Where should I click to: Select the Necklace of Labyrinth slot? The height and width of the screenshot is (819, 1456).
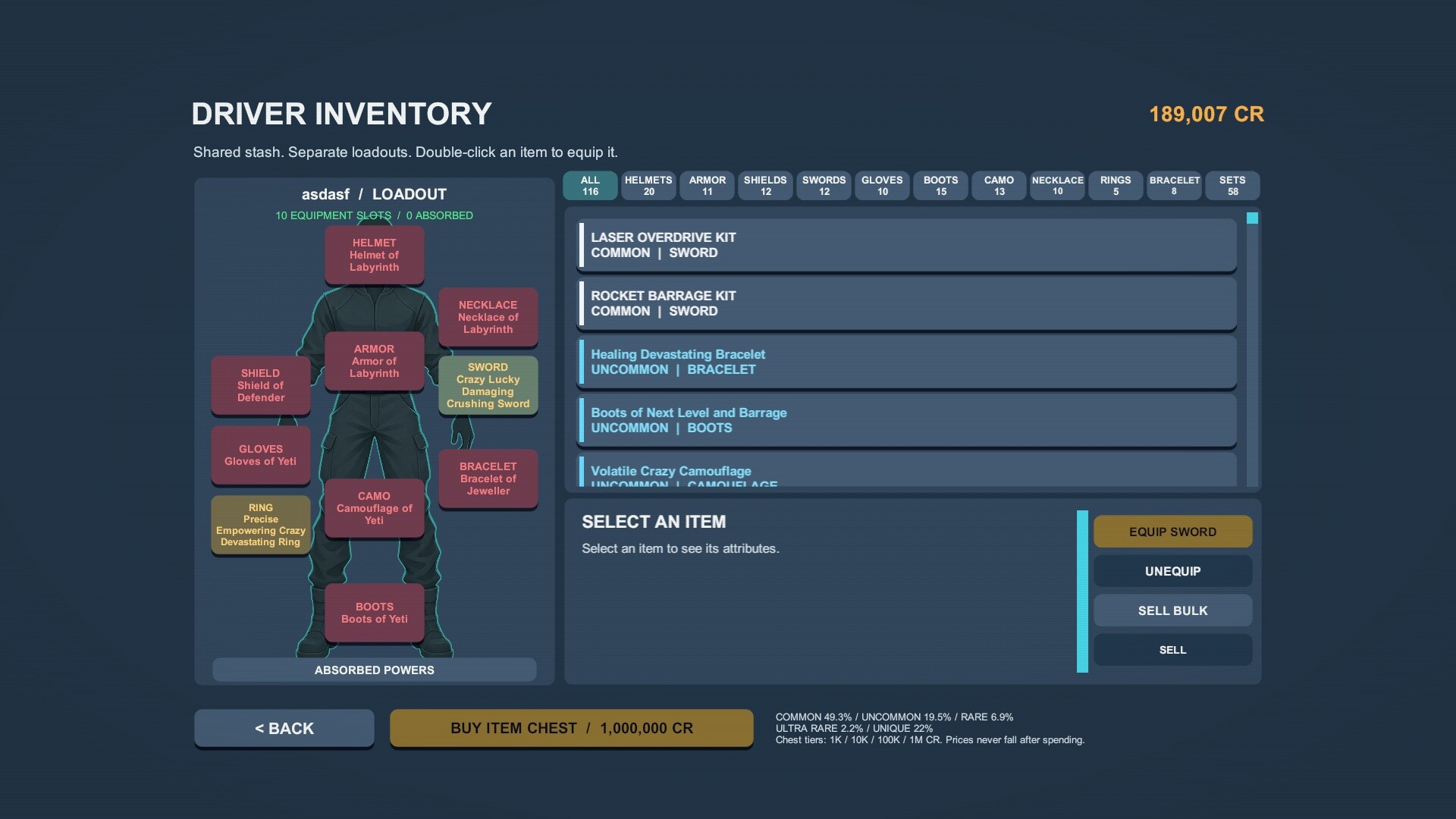point(488,317)
